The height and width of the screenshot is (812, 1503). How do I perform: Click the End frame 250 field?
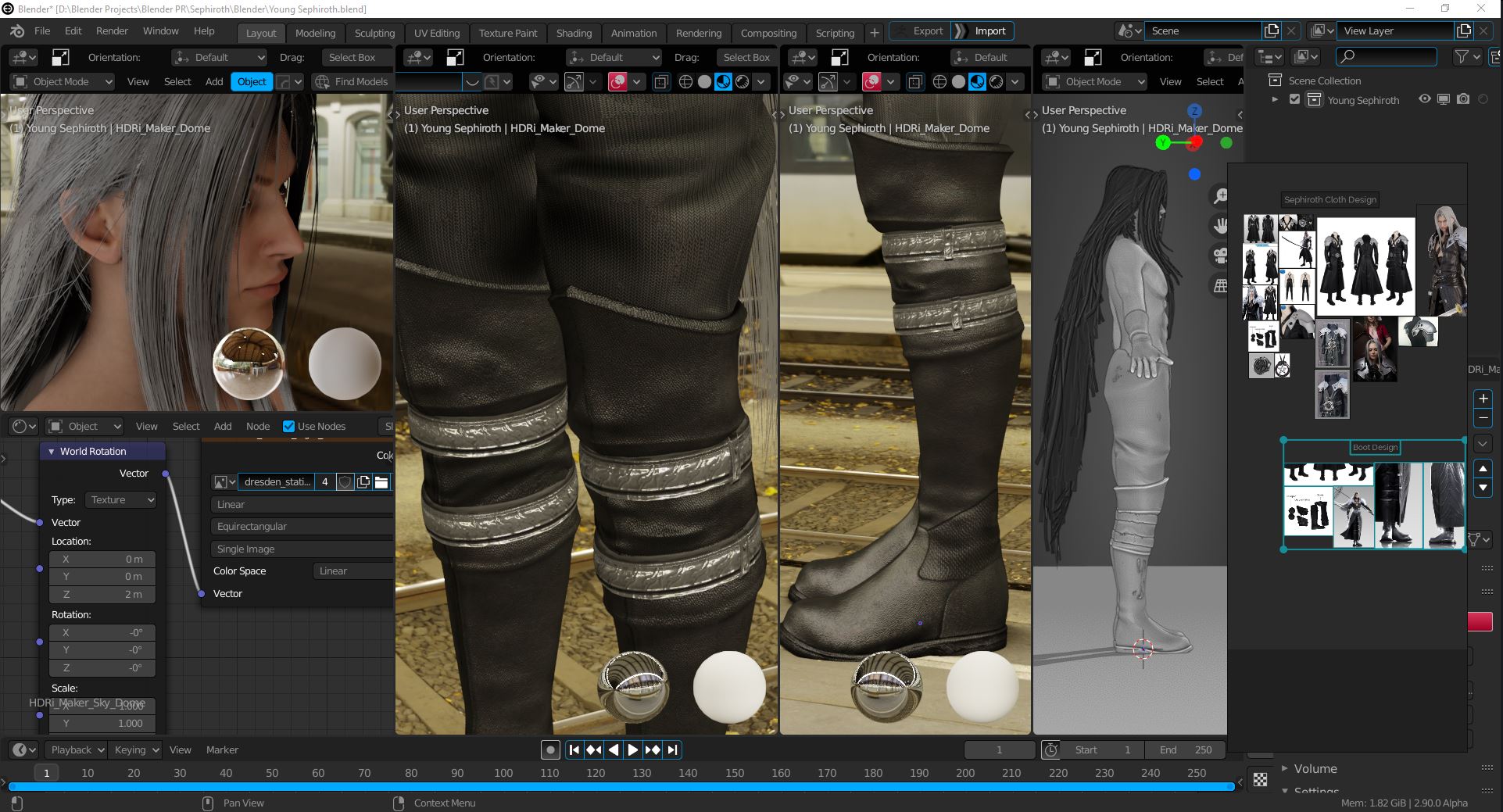(1185, 749)
